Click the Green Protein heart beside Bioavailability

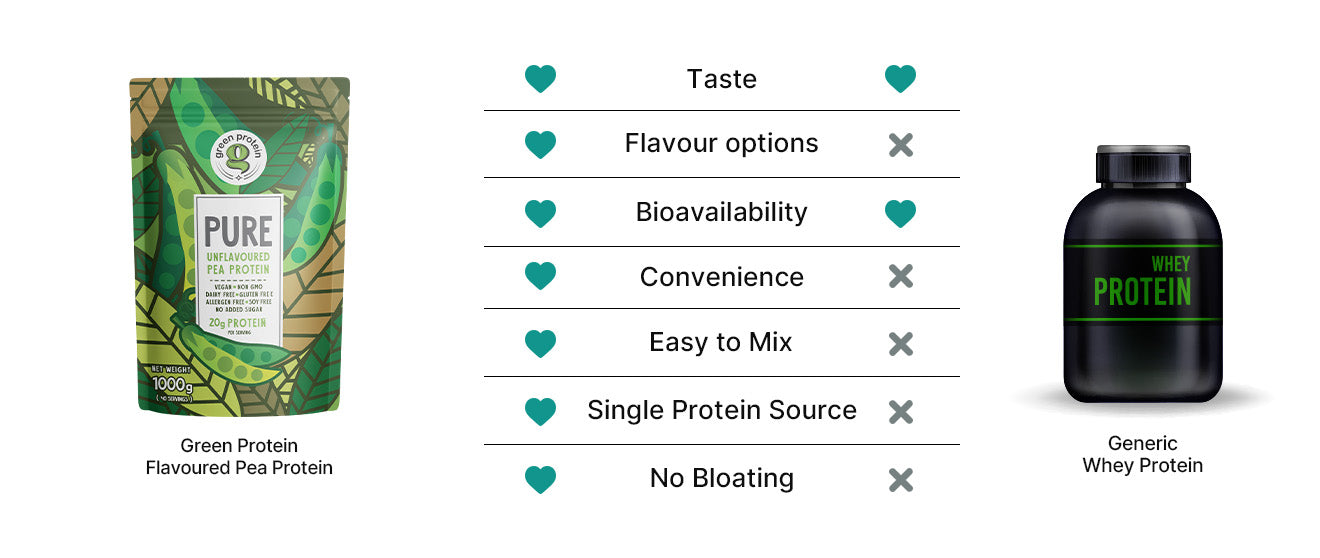(540, 213)
